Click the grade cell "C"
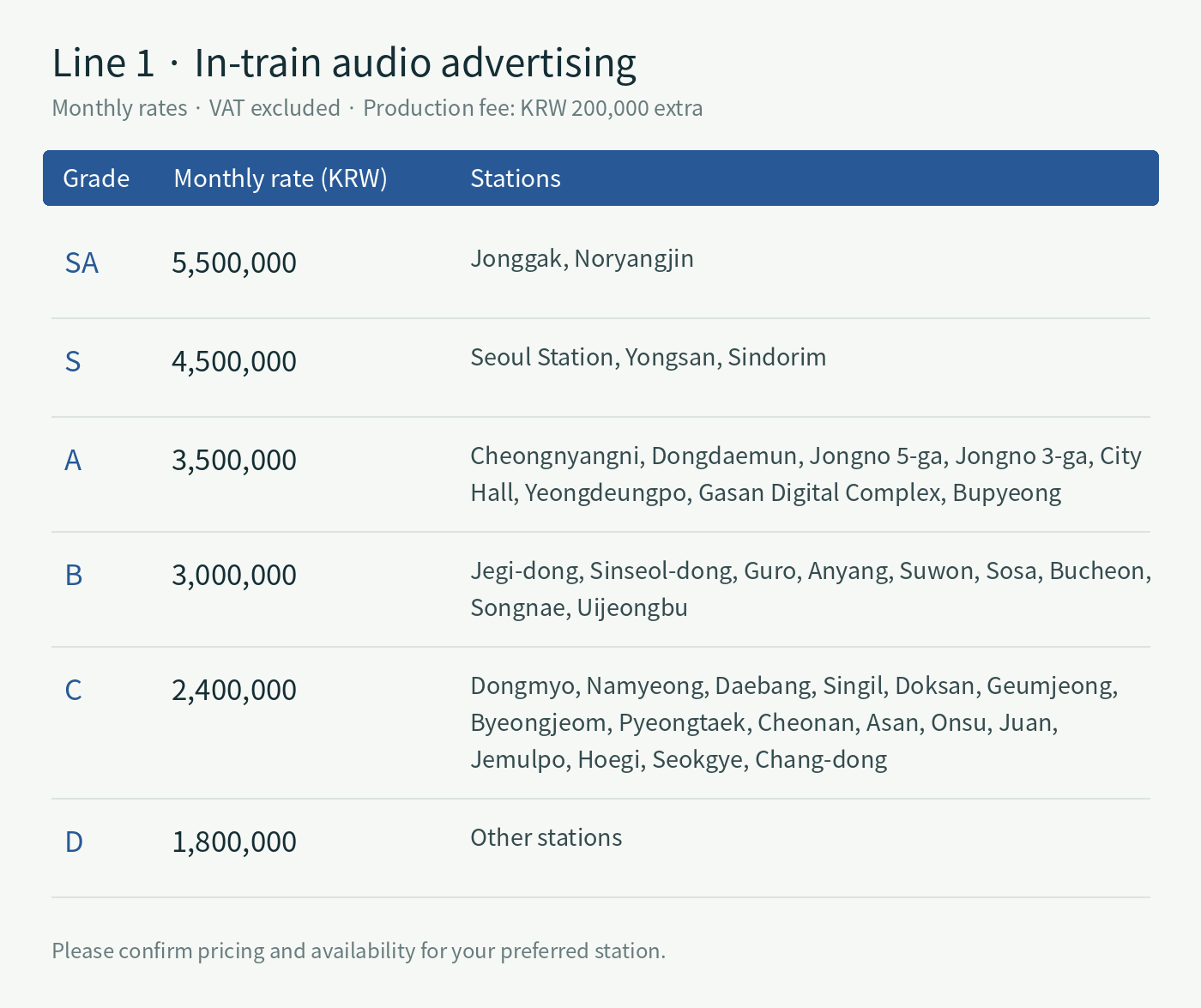The image size is (1201, 1008). pos(74,690)
